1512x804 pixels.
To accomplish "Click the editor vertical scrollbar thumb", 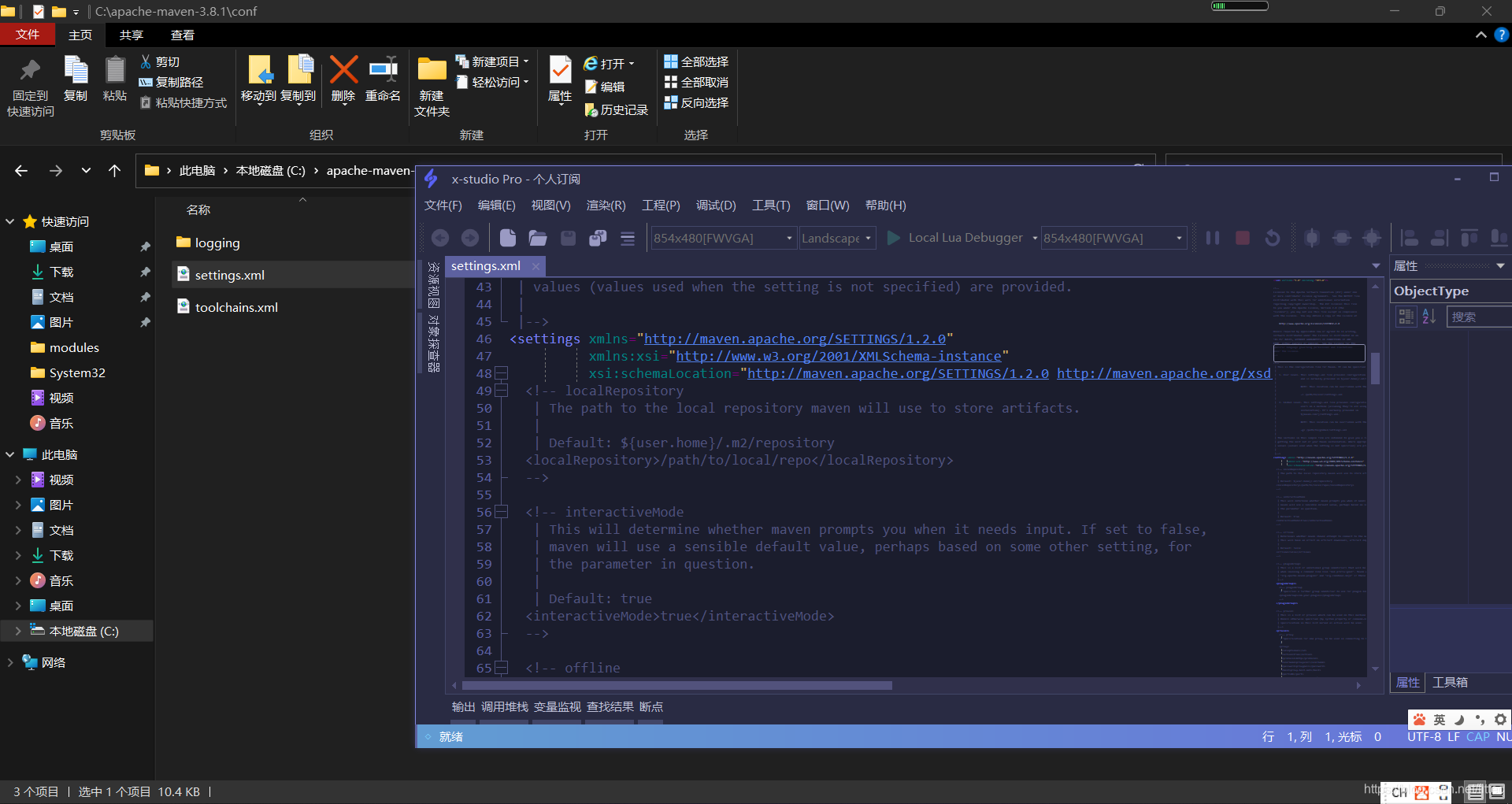I will (x=1375, y=368).
